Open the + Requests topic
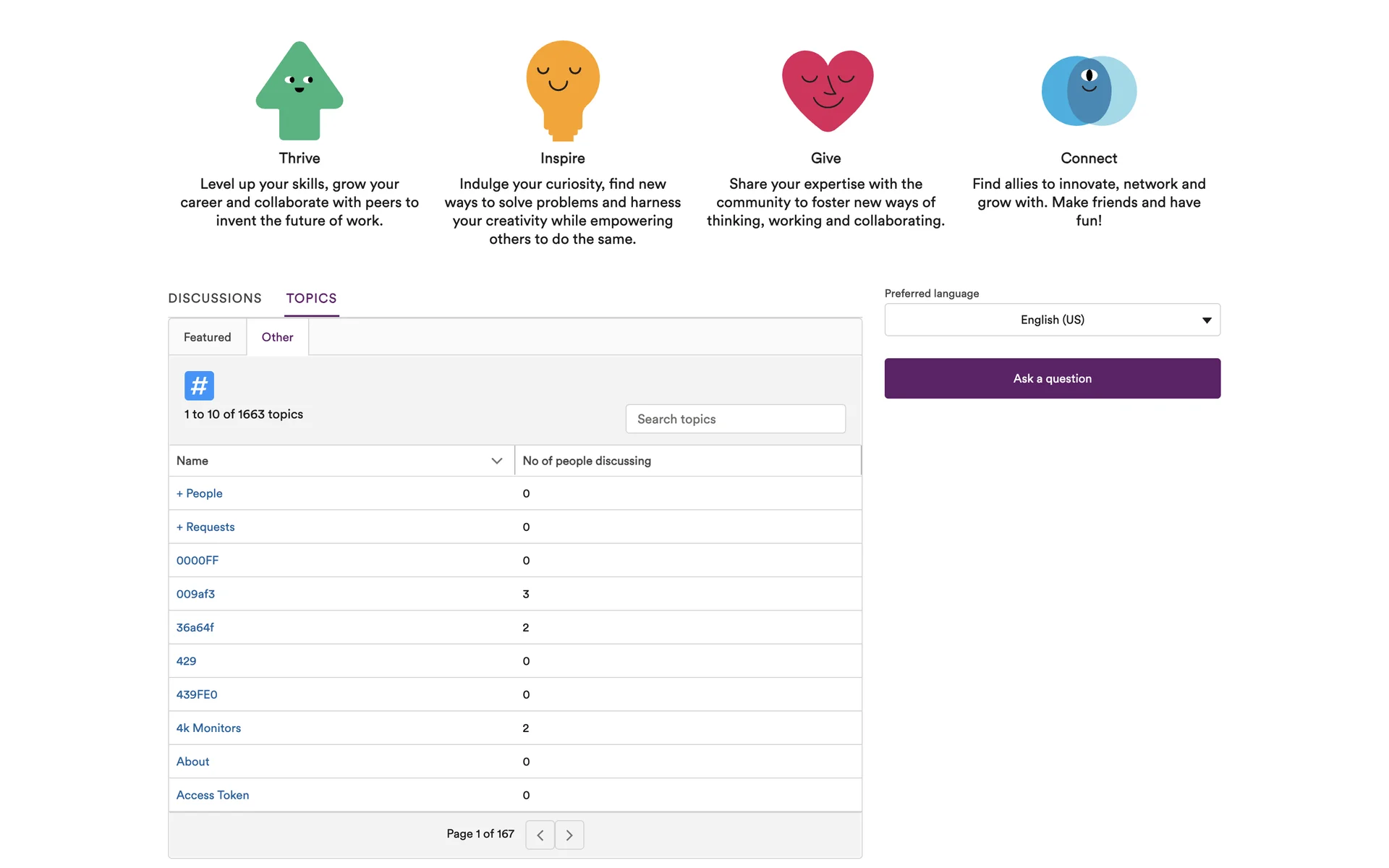Viewport: 1389px width, 868px height. tap(205, 527)
